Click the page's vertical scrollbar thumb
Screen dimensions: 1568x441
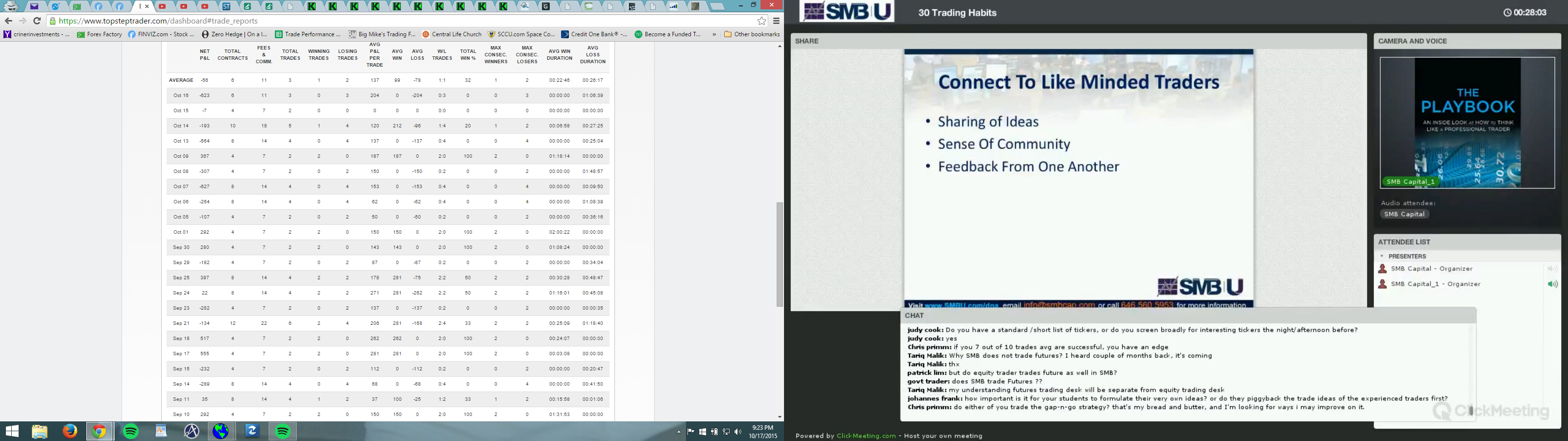point(780,255)
